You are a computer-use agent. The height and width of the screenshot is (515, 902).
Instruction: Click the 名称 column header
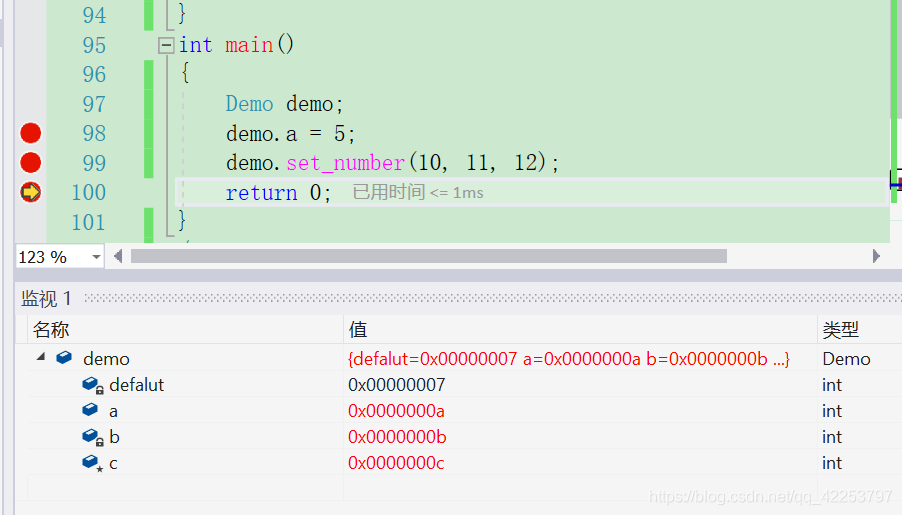(x=185, y=330)
